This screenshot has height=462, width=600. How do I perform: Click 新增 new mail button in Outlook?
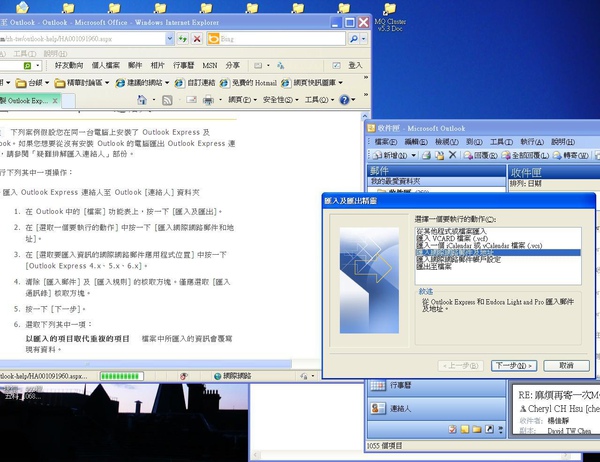[x=390, y=155]
